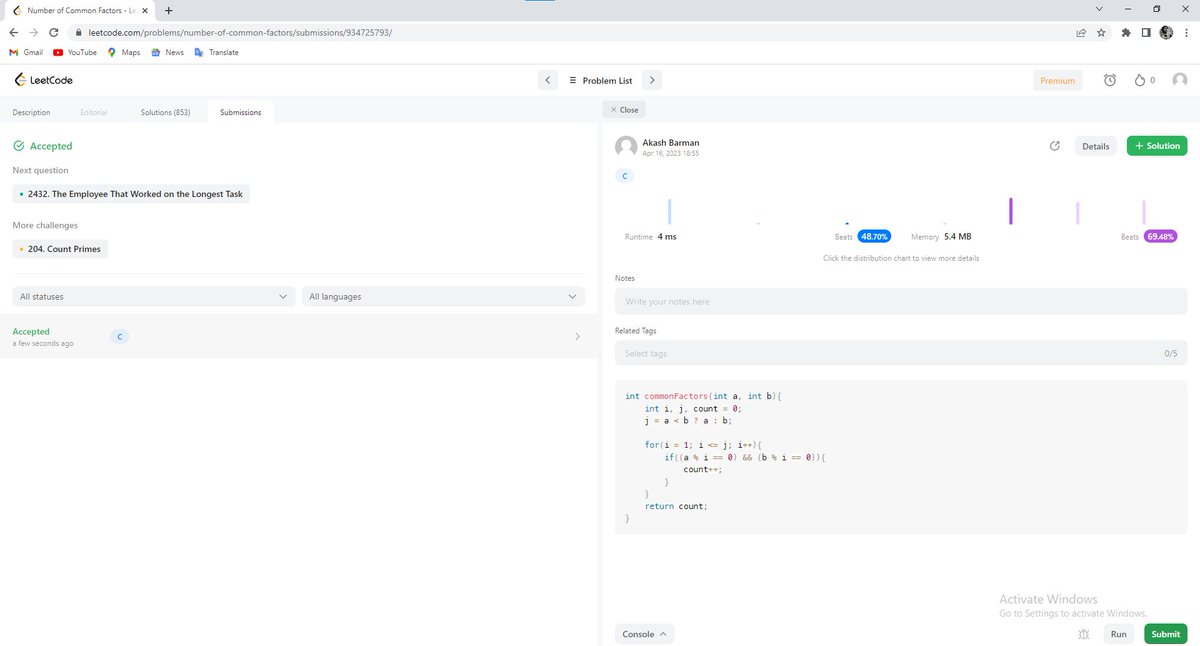This screenshot has height=646, width=1200.
Task: Click the Beats 48.70% badge
Action: pyautogui.click(x=873, y=237)
